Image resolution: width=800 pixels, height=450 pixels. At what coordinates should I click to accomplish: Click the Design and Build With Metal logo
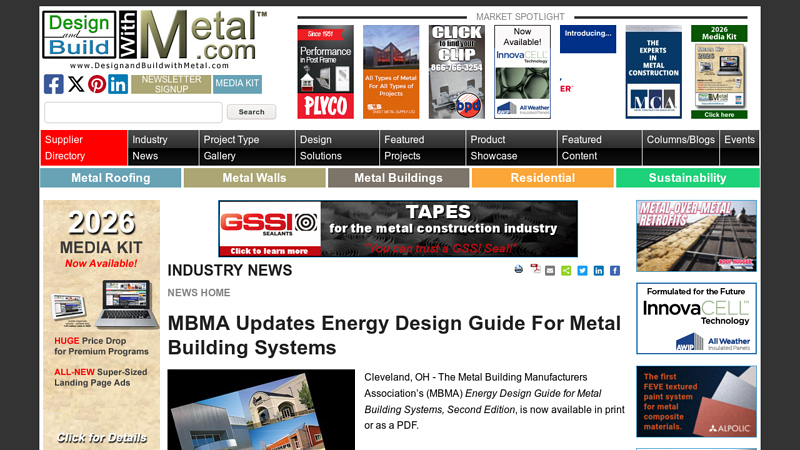point(155,40)
